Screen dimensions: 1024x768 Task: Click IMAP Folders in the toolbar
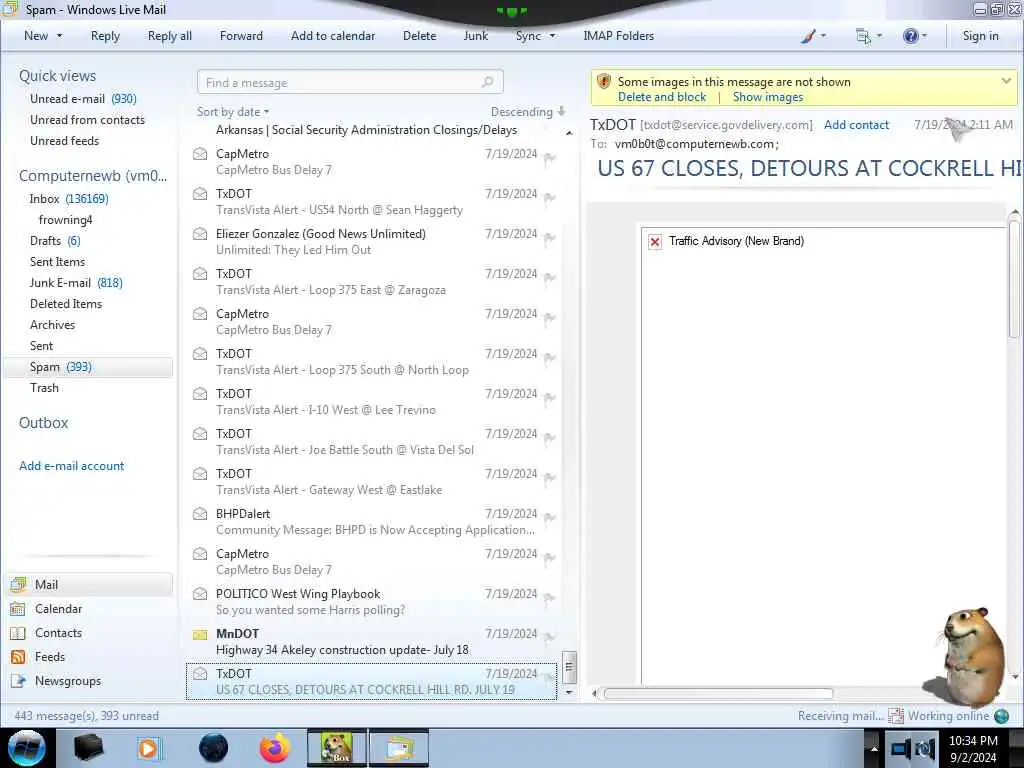pyautogui.click(x=618, y=36)
